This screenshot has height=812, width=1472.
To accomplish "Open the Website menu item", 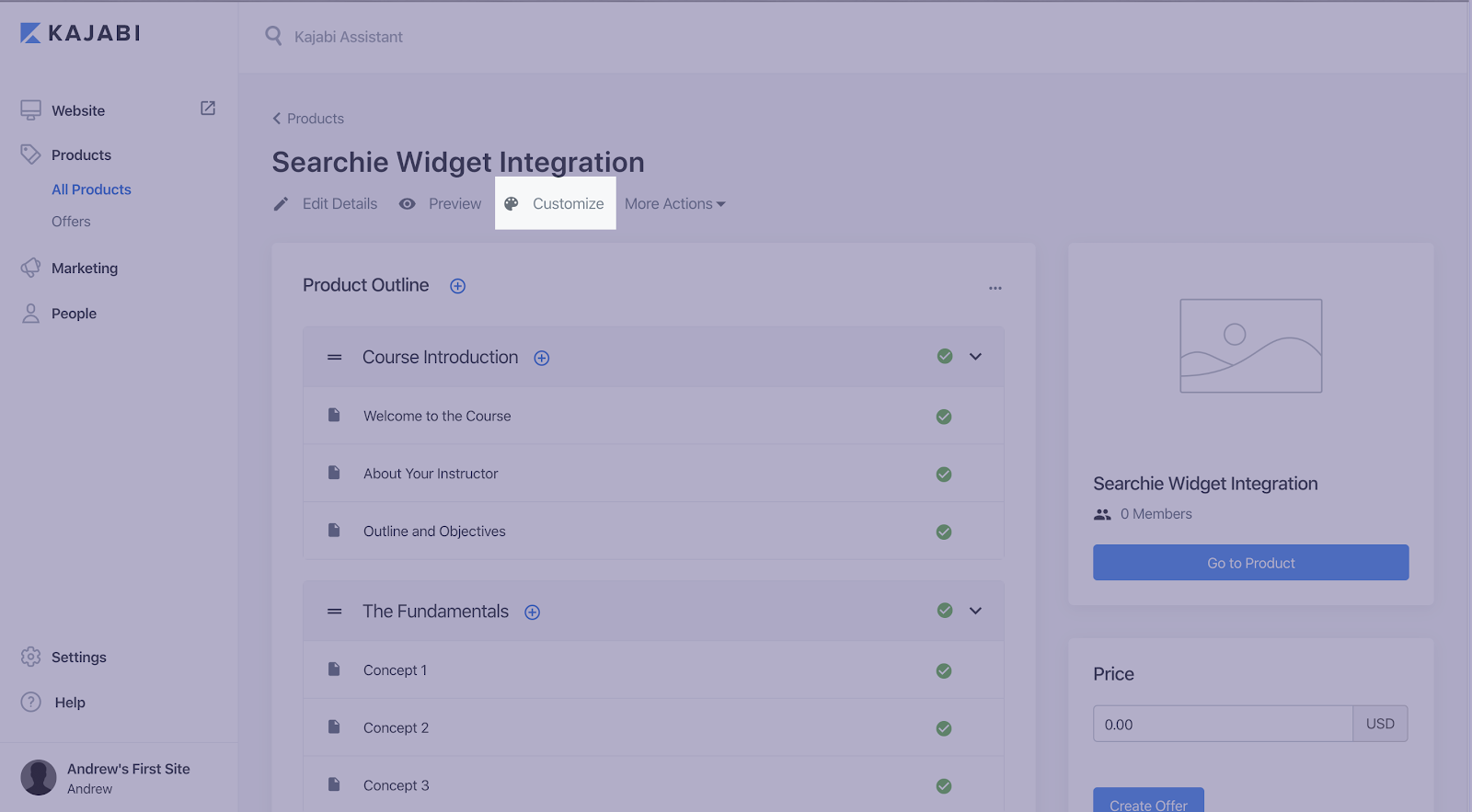I will click(78, 110).
